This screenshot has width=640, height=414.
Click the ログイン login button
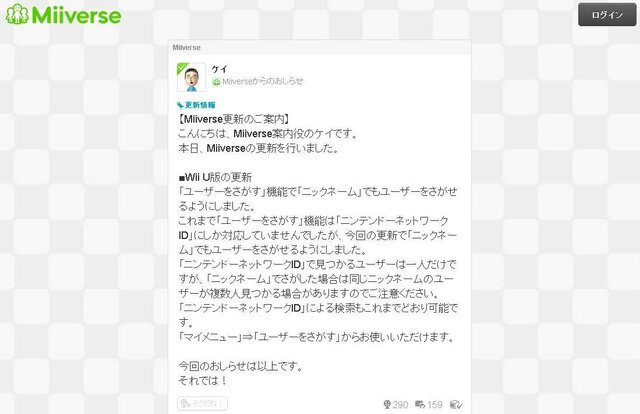607,15
